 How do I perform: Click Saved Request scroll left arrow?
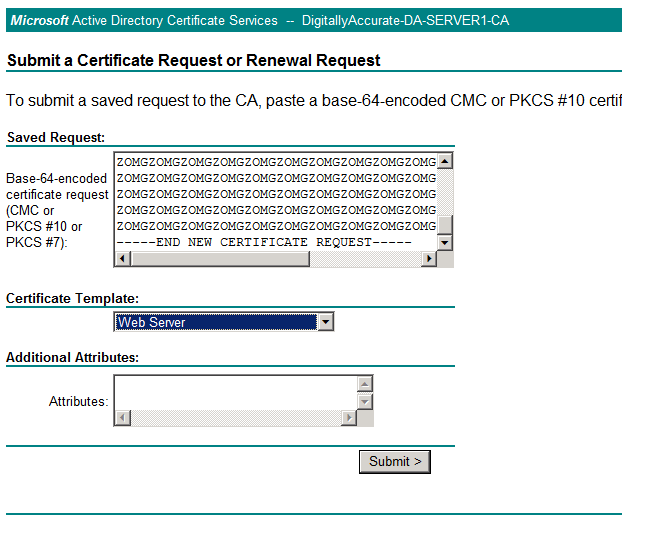pyautogui.click(x=123, y=259)
